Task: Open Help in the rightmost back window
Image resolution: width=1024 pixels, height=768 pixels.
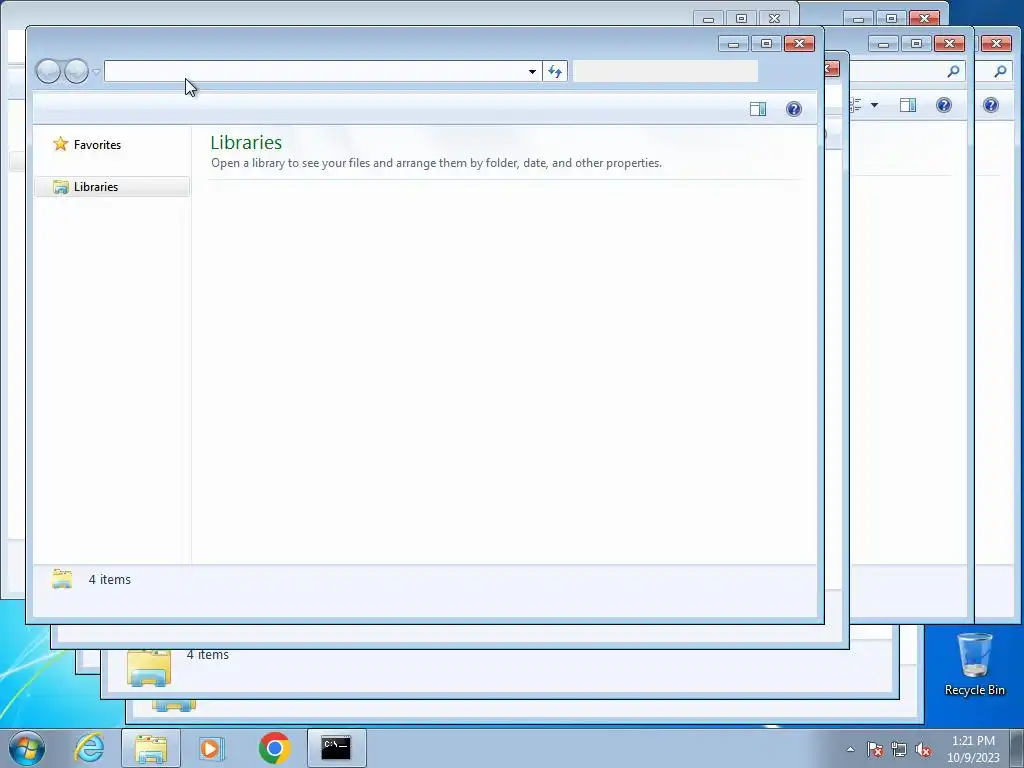Action: tap(991, 105)
